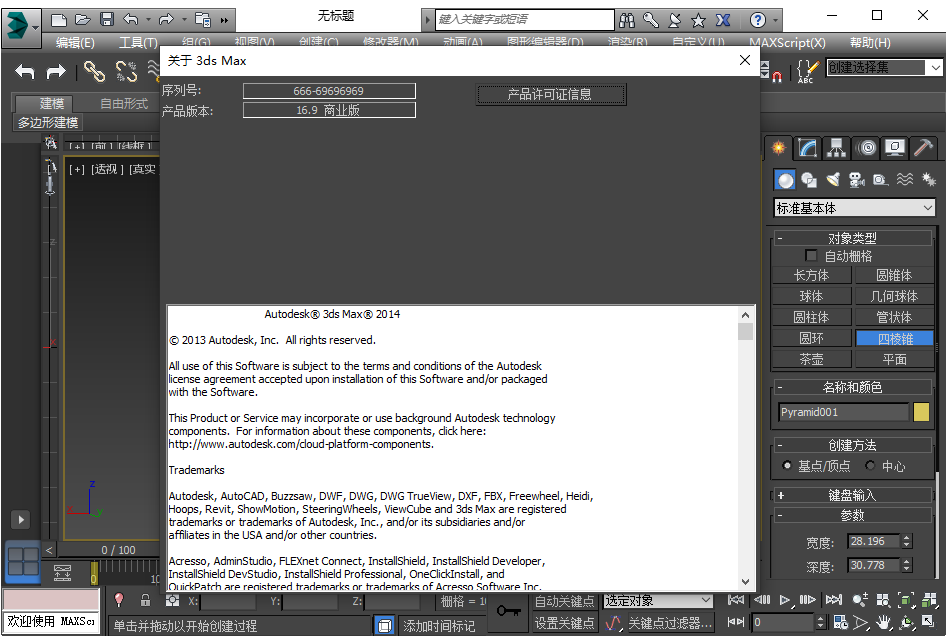
Task: Click the yellow object color swatch
Action: (922, 412)
